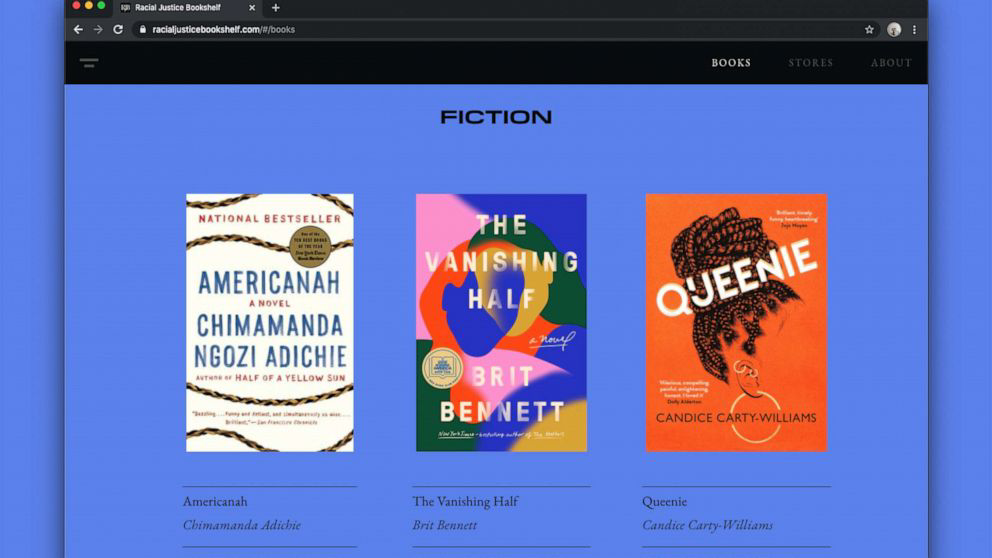Go back with browser back arrow
Viewport: 992px width, 558px height.
(x=78, y=29)
